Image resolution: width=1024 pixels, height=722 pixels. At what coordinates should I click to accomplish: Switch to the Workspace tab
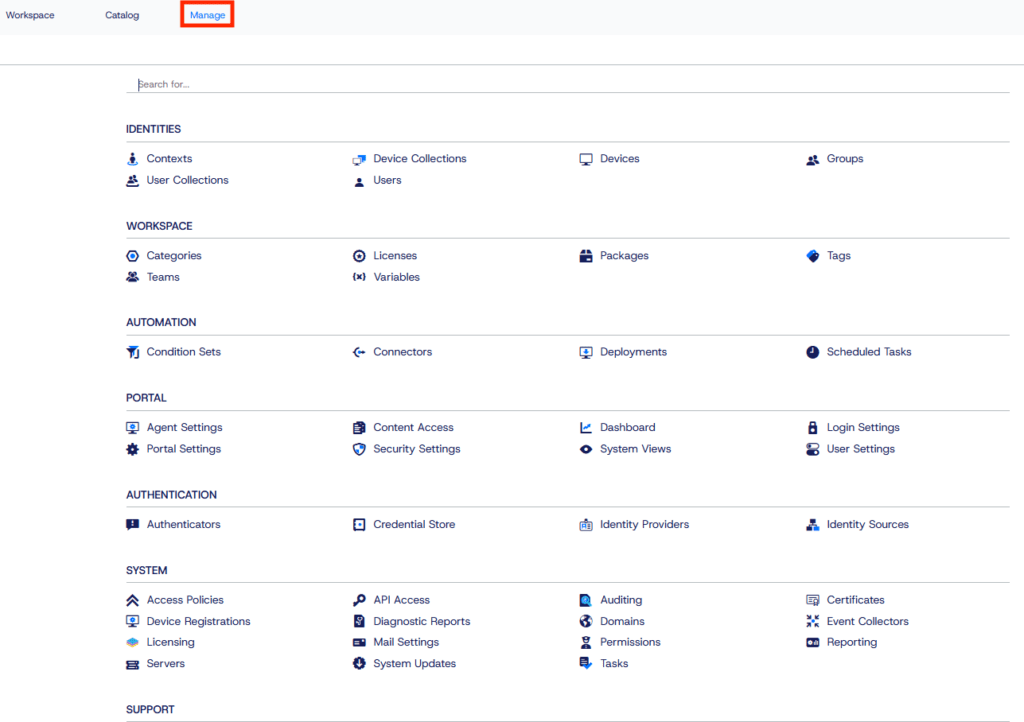[30, 14]
